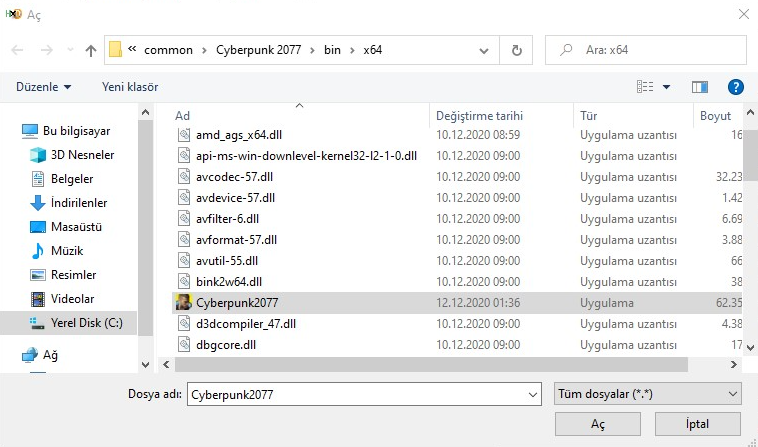Click file list vertical scrollbar down arrow

point(750,347)
